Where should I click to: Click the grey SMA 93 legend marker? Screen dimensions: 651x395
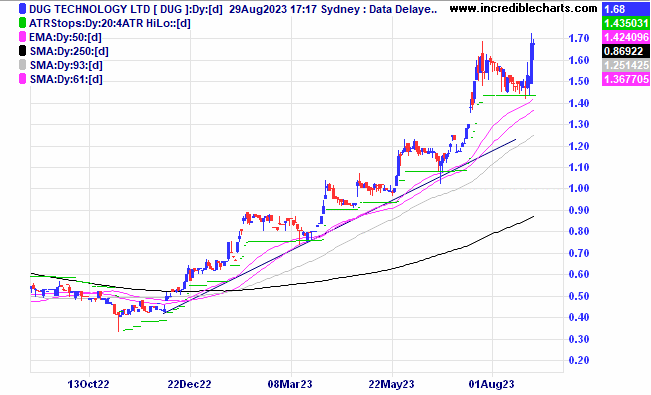click(22, 65)
